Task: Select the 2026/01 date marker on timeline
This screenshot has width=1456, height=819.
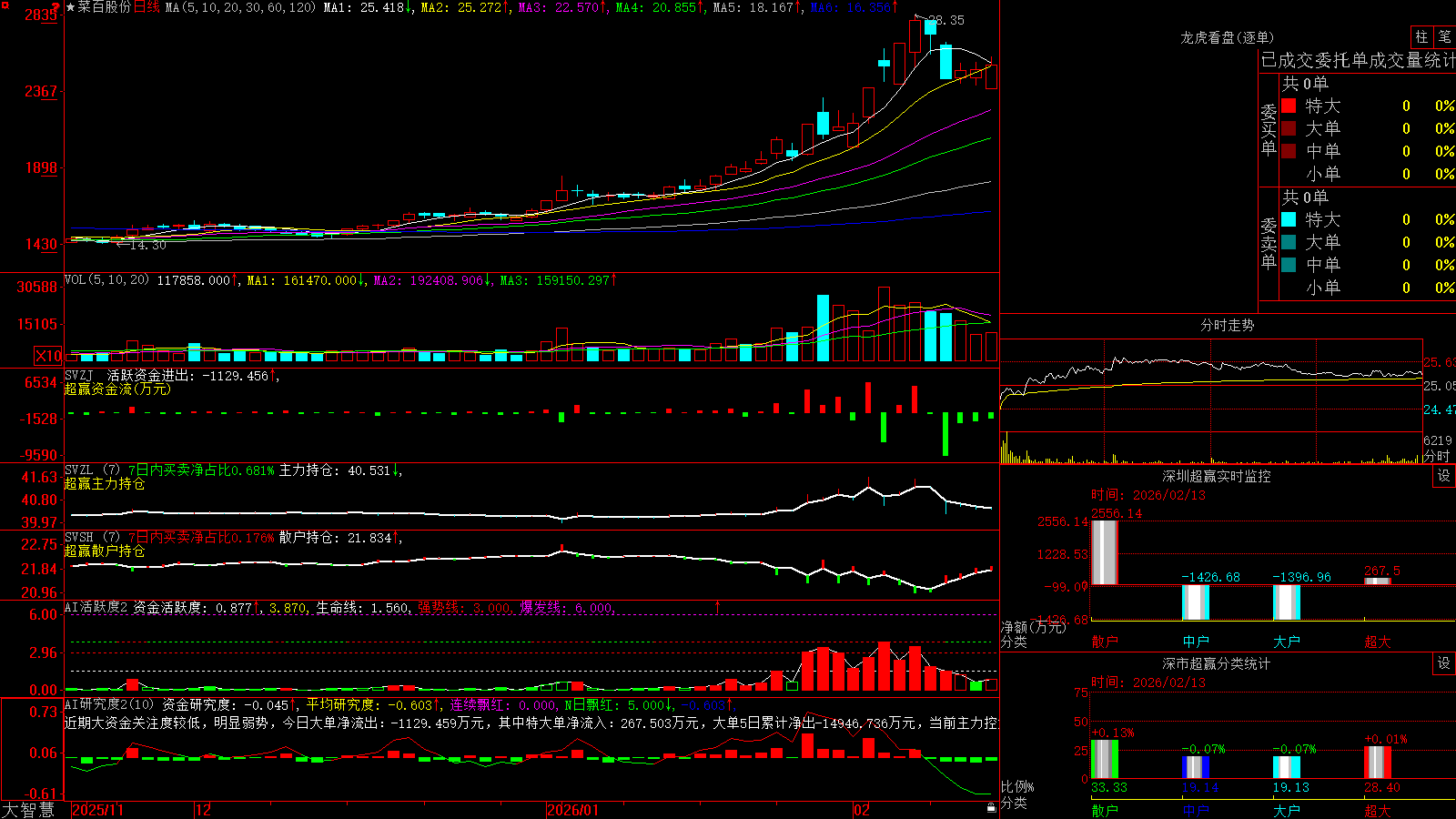Action: [x=573, y=810]
